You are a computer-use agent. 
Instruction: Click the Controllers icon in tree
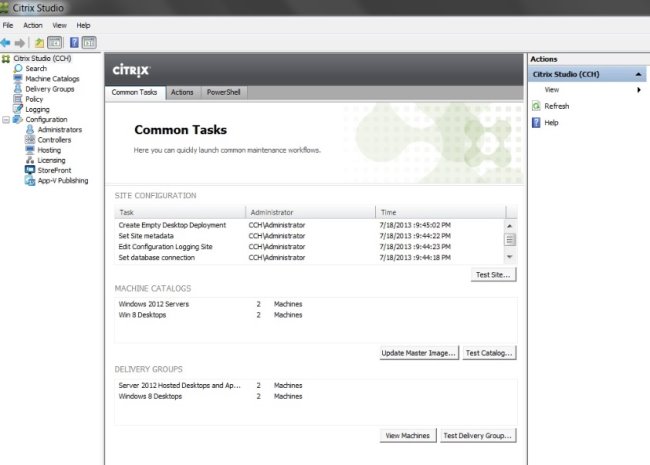[30, 140]
